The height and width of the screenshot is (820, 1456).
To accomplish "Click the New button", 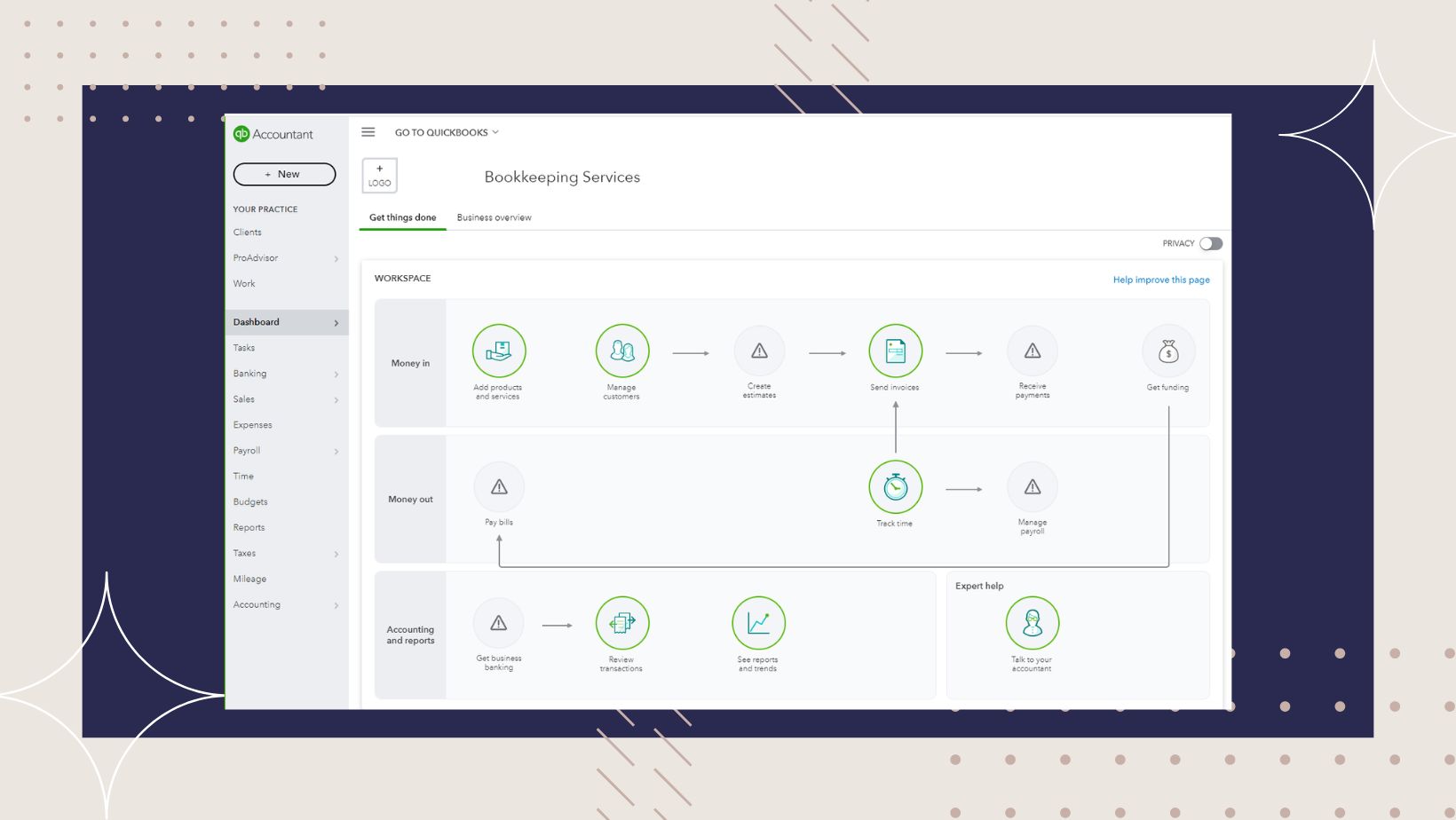I will tap(284, 174).
